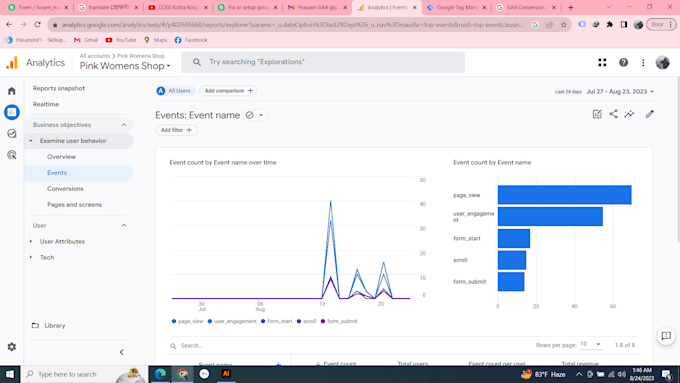Screen dimensions: 680x383
Task: Click the account profile avatar in Analytics header
Action: tap(662, 63)
